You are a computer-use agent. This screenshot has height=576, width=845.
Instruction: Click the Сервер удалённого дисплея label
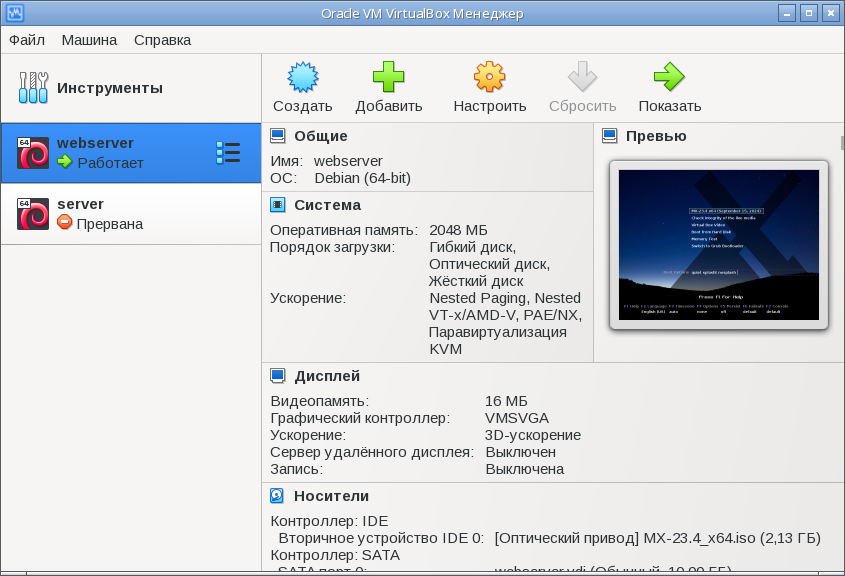372,452
